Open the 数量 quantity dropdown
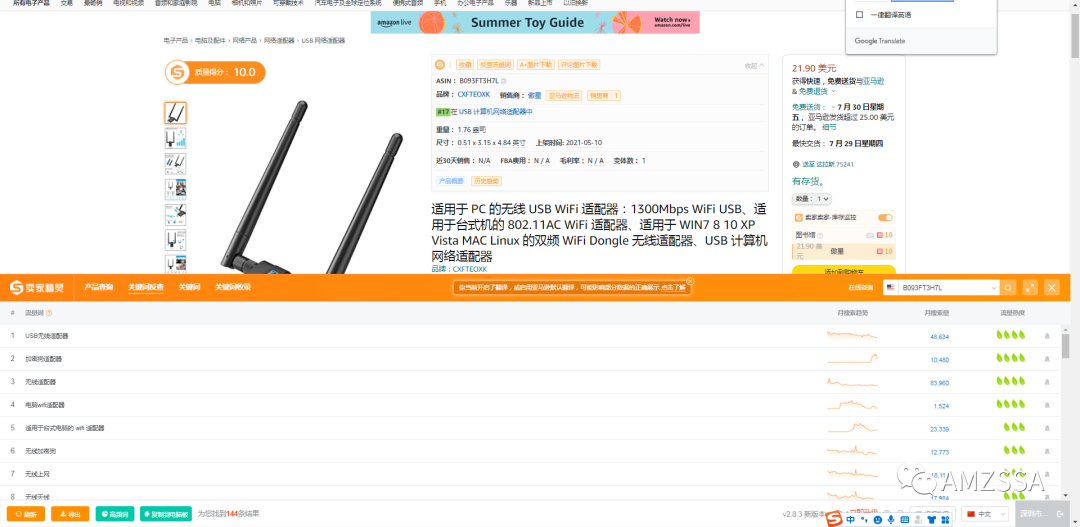 (812, 198)
